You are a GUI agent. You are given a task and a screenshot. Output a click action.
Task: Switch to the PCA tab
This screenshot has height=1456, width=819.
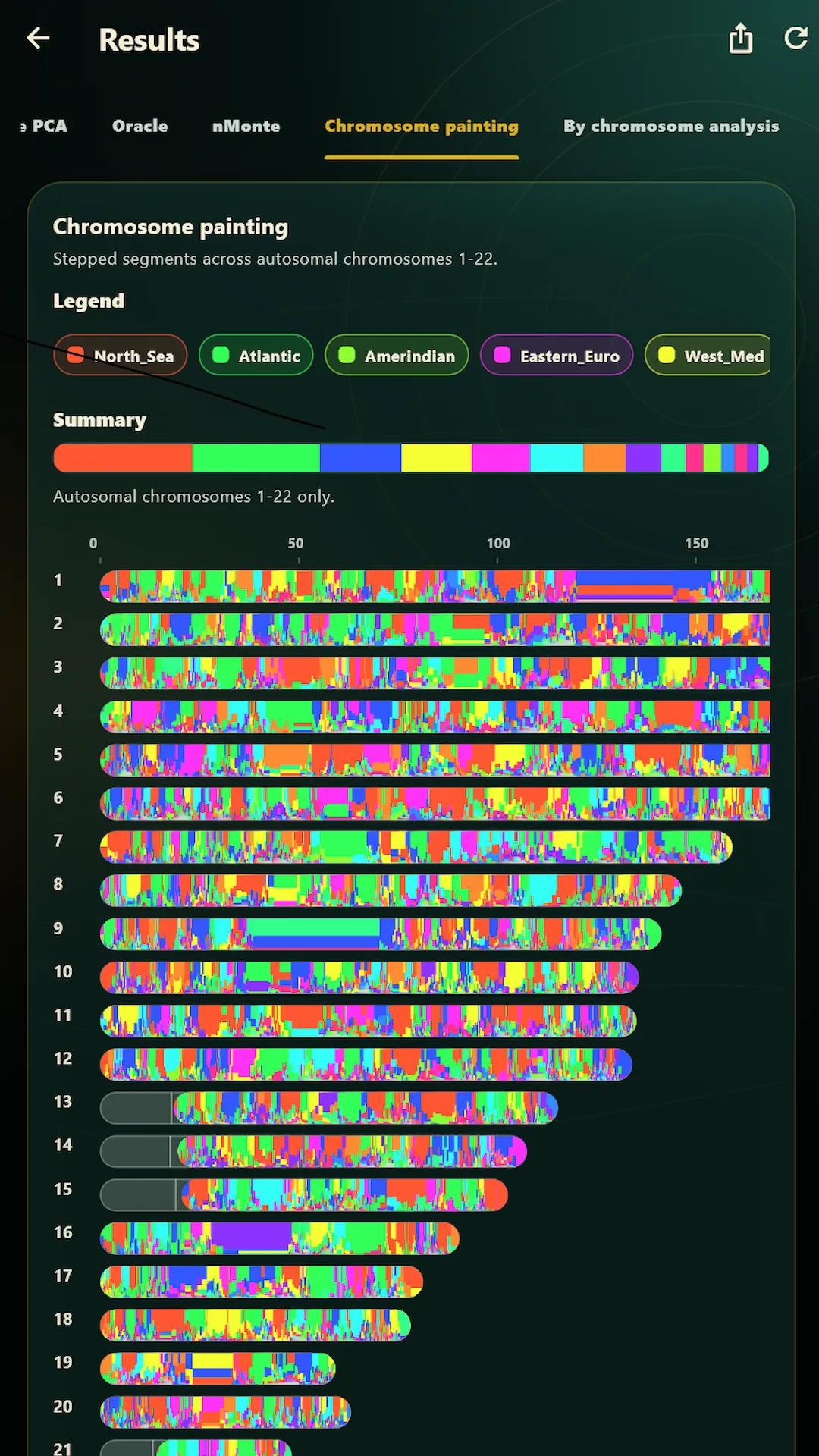point(44,126)
